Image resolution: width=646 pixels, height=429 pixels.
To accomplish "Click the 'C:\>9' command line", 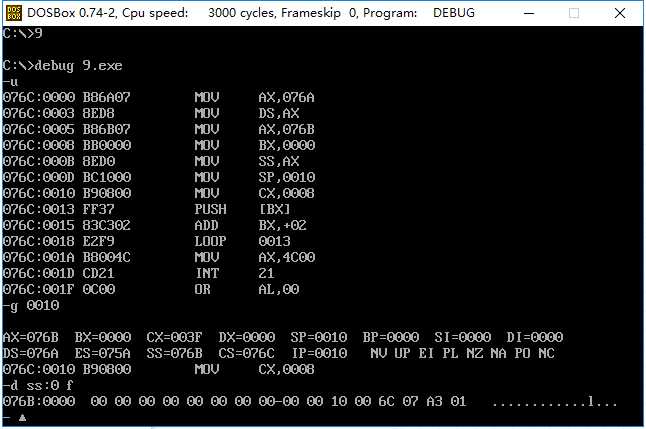I will (22, 33).
